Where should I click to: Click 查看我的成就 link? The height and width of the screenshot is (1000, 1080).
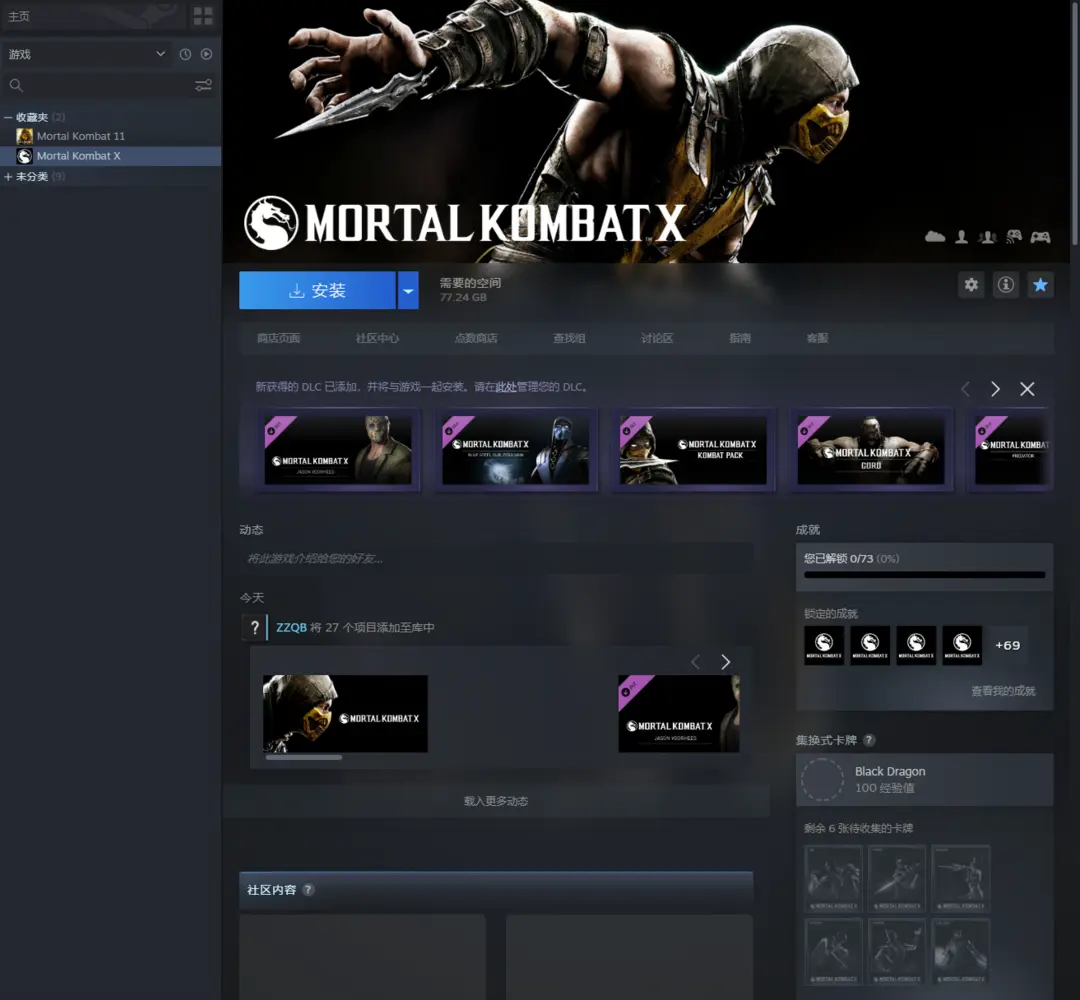(x=1003, y=691)
